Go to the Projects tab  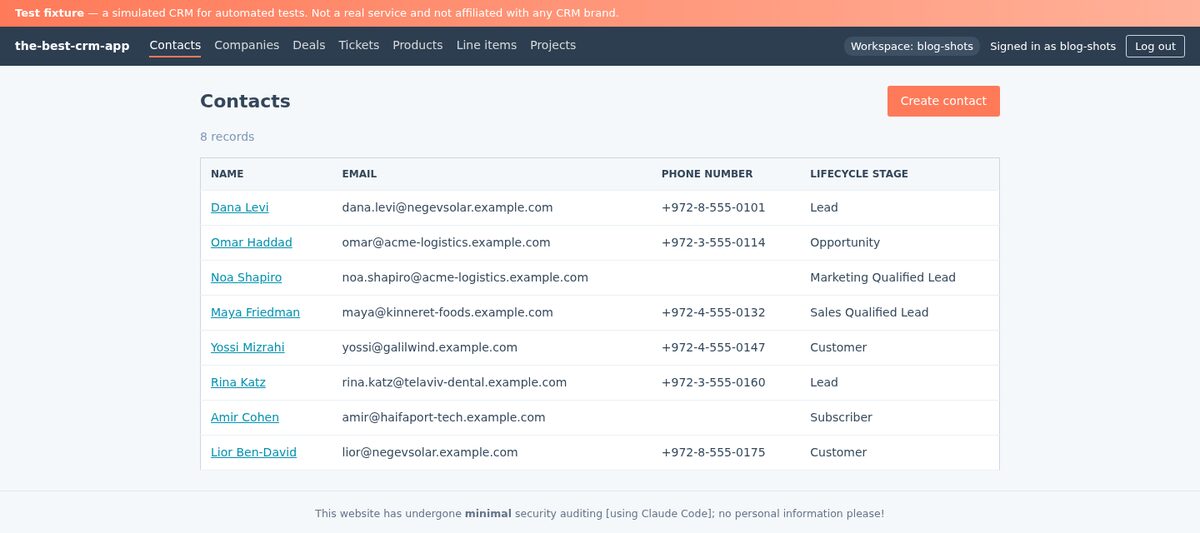click(553, 45)
